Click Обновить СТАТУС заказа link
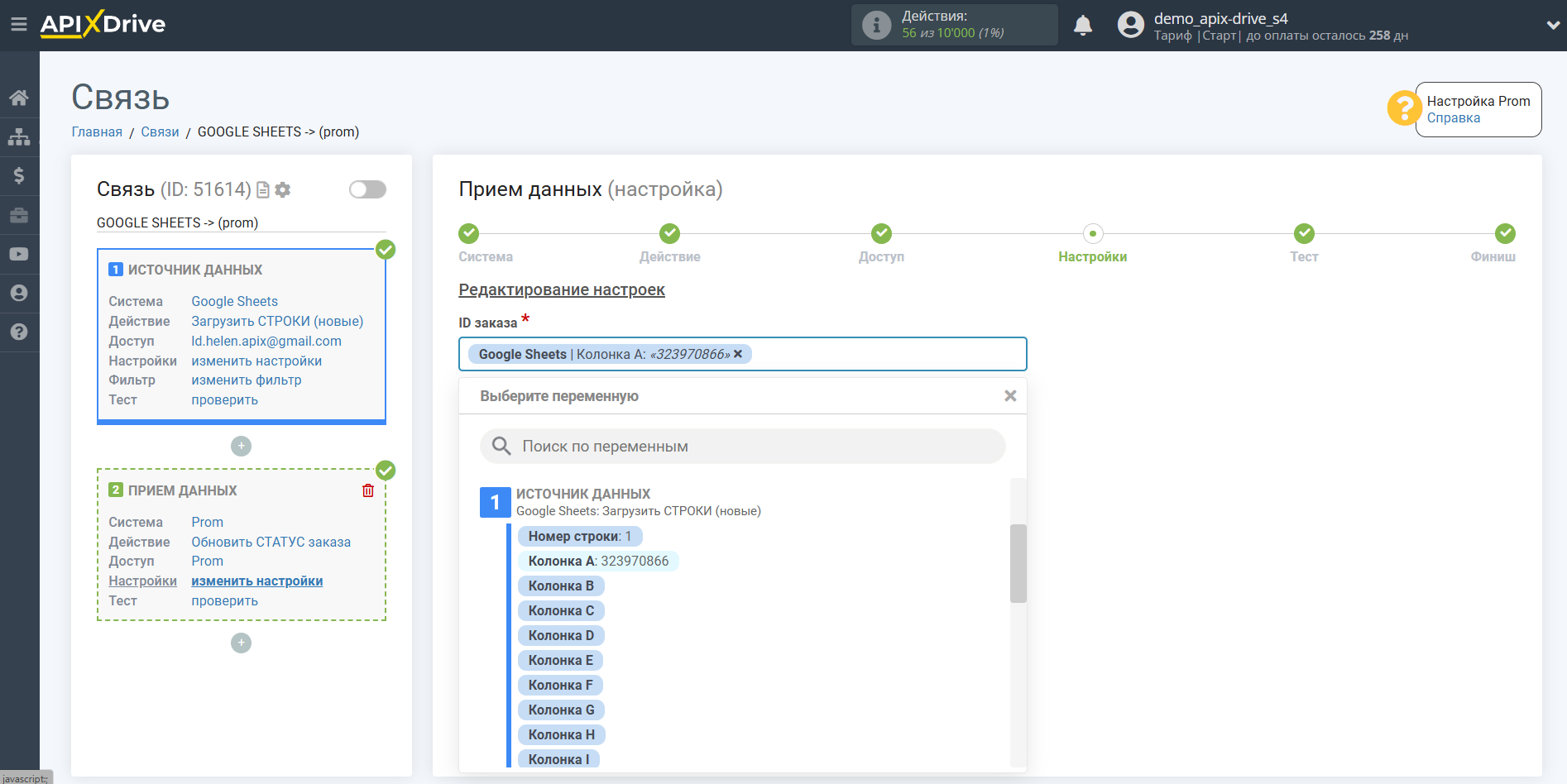Image resolution: width=1567 pixels, height=784 pixels. (x=271, y=542)
